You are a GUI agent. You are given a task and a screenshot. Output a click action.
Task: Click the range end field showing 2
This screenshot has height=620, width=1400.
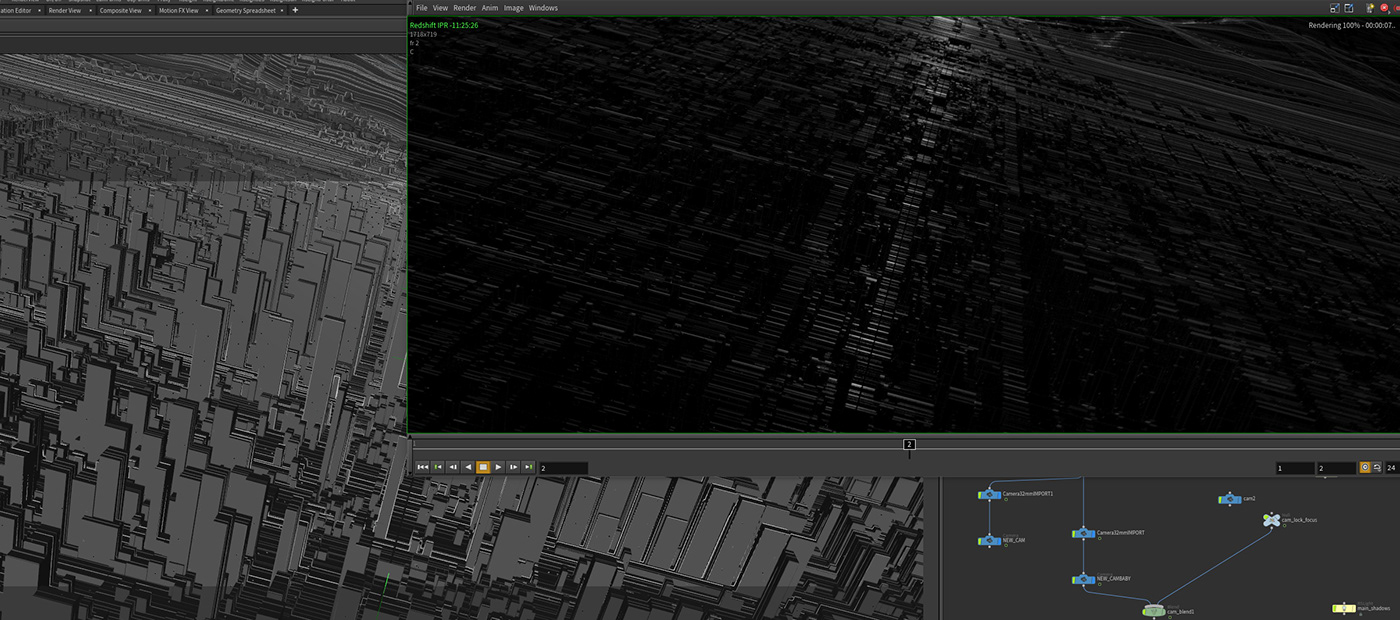pos(1337,468)
